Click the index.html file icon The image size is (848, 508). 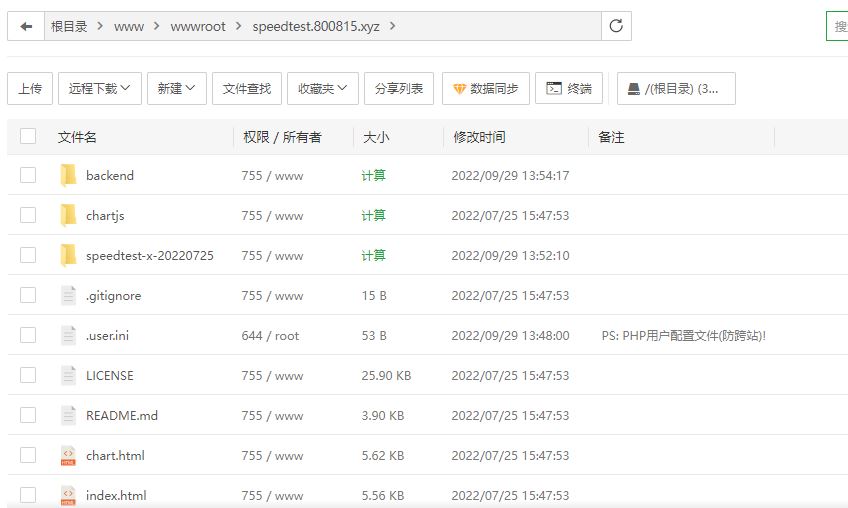(x=68, y=495)
